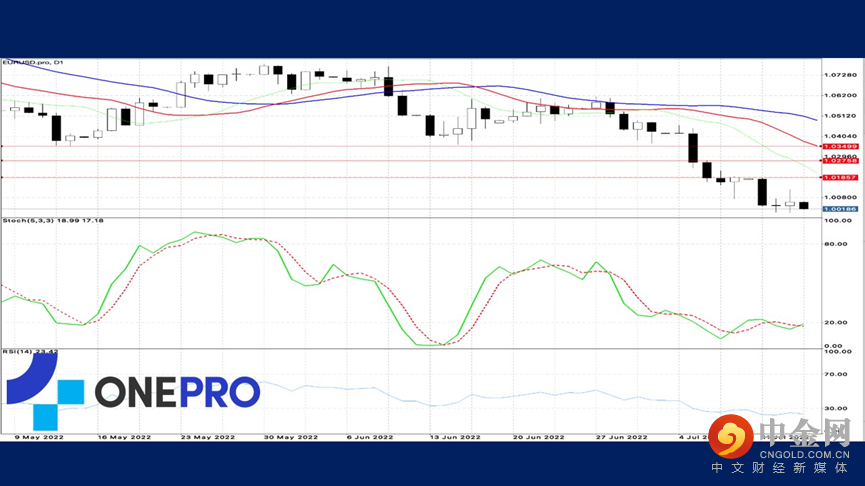Image resolution: width=865 pixels, height=486 pixels.
Task: Click the 1.05120 price axis label
Action: 840,116
